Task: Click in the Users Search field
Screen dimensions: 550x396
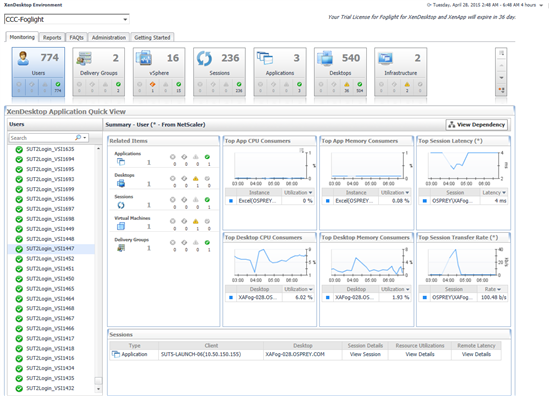Action: pos(42,138)
